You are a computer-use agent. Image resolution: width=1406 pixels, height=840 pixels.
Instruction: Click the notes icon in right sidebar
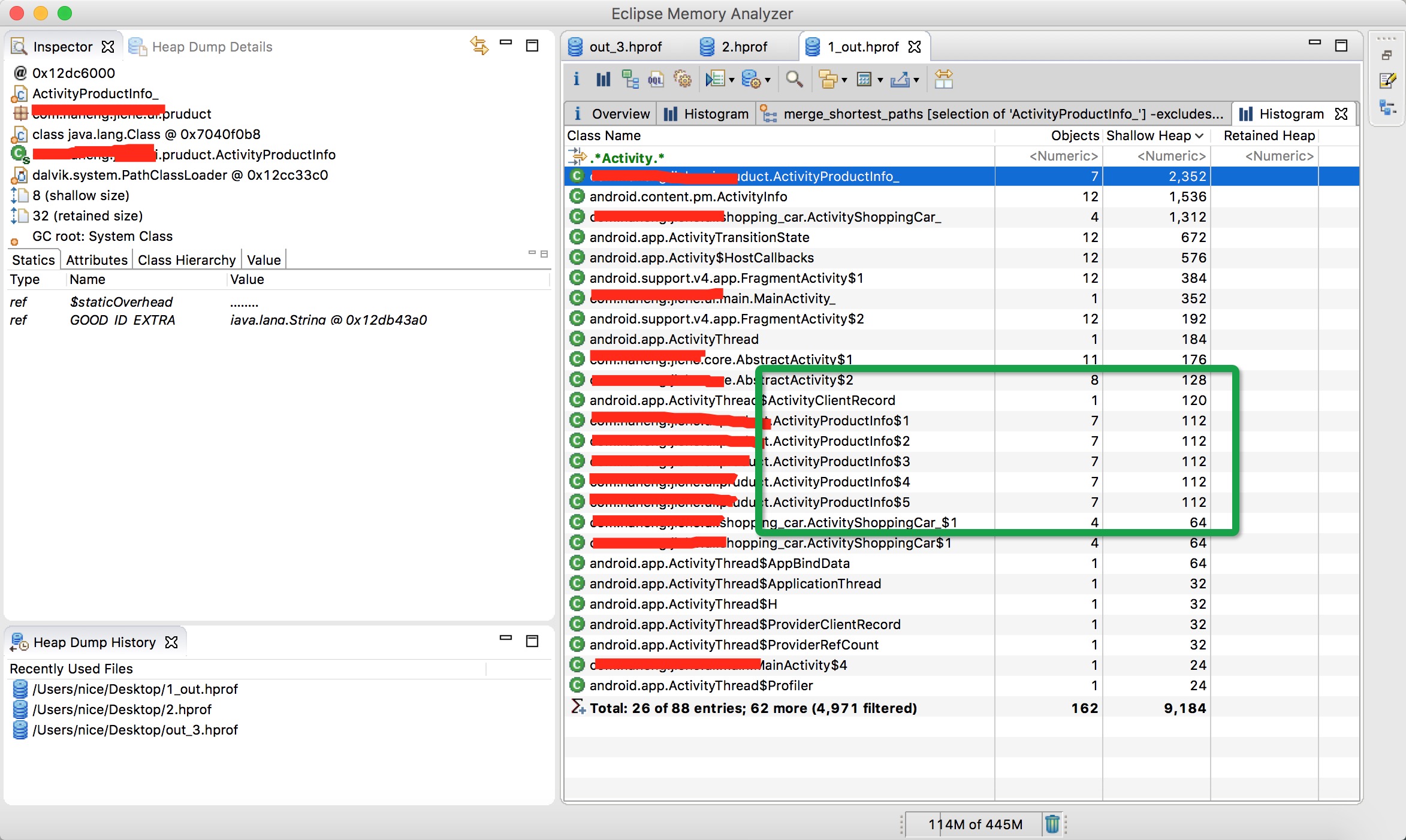pos(1388,80)
